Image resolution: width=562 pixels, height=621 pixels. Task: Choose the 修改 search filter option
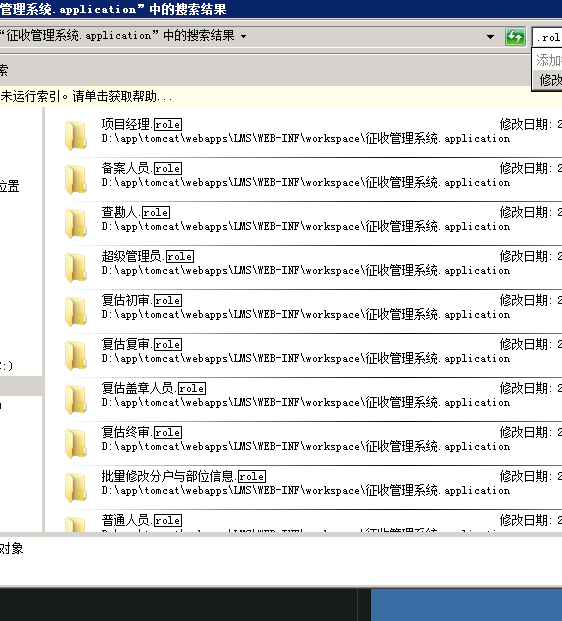point(550,80)
